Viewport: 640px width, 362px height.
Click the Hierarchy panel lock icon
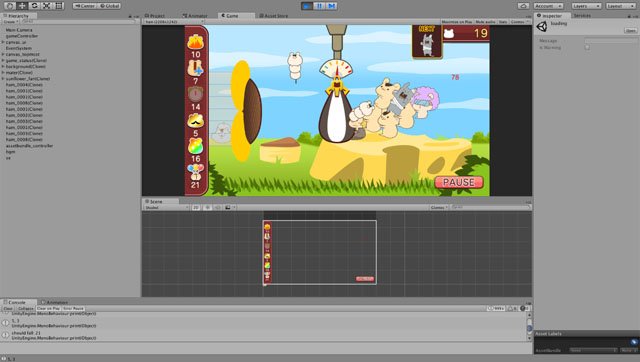click(131, 16)
